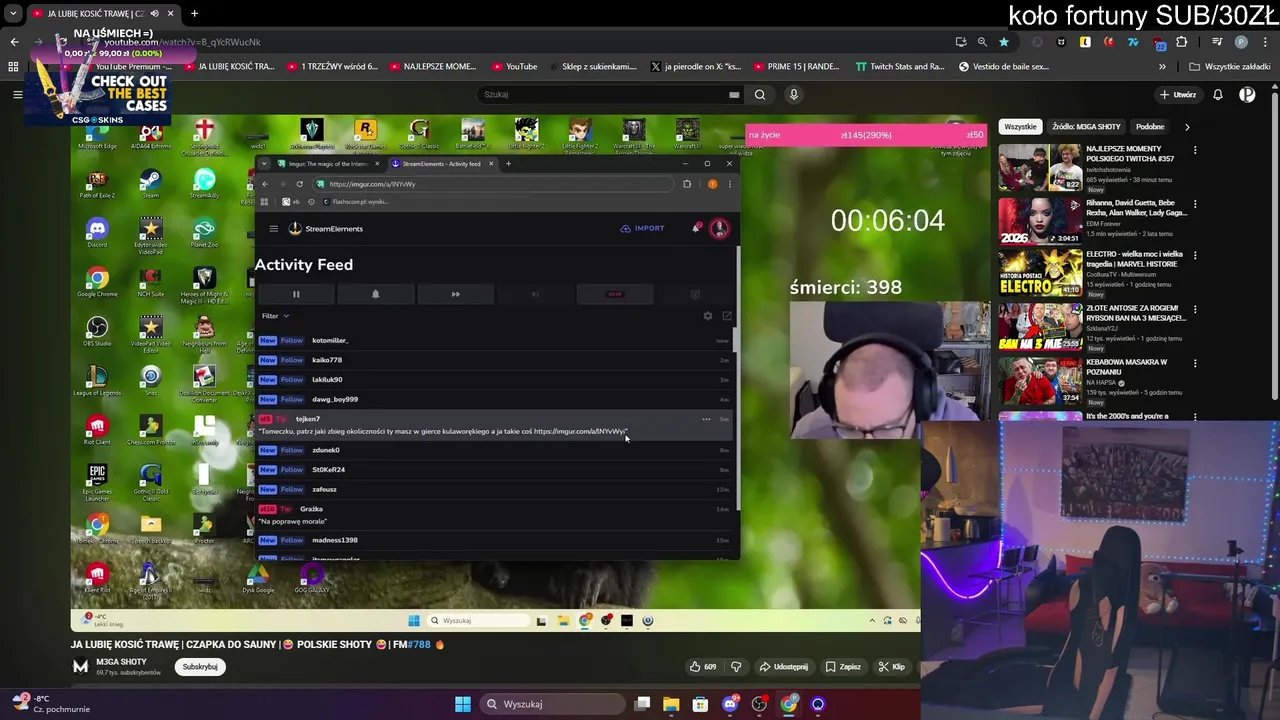This screenshot has height=720, width=1280.
Task: Open the Chrome three-dot menu
Action: click(x=1266, y=42)
